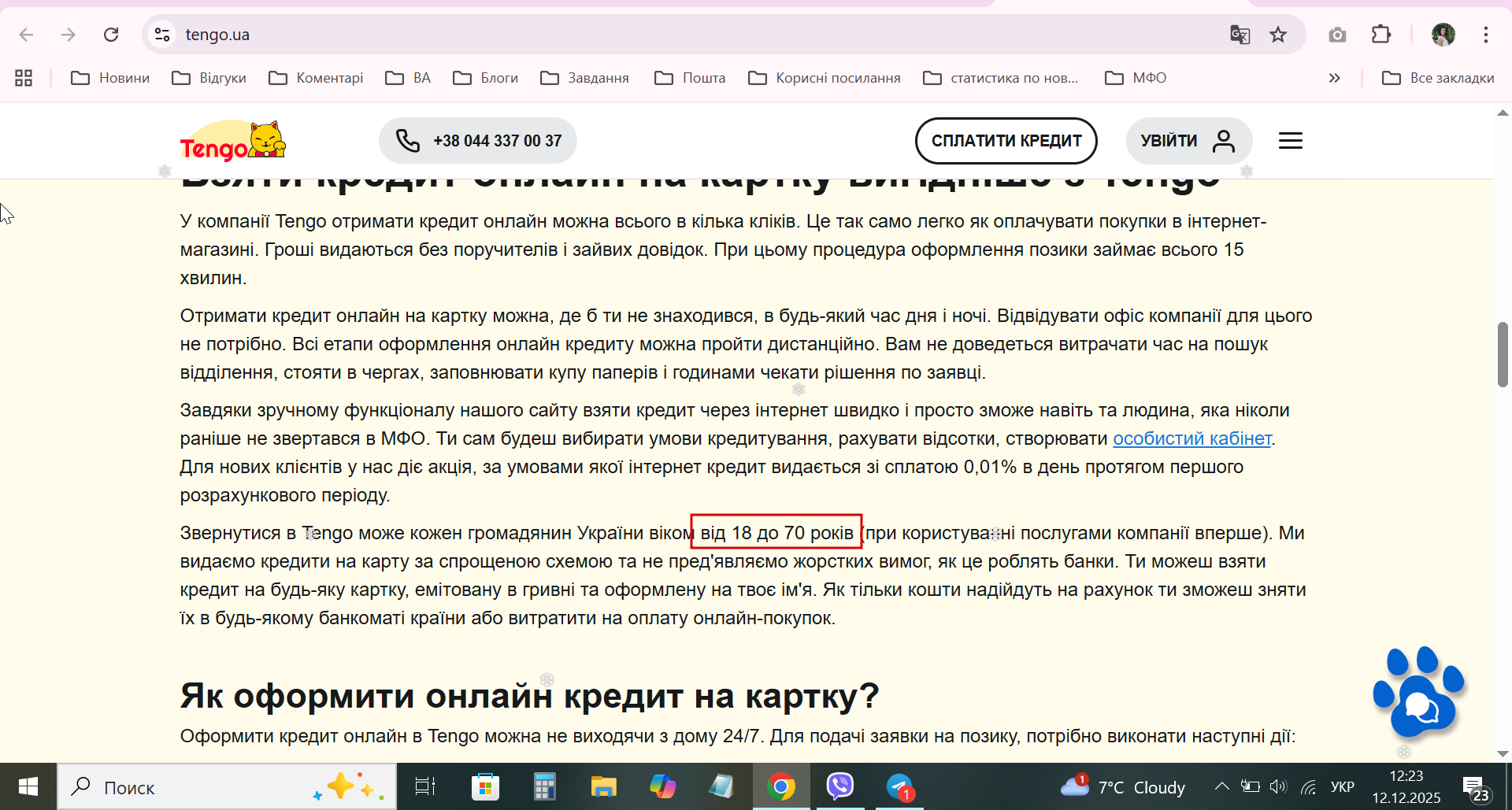The height and width of the screenshot is (810, 1512).
Task: Open the paw chat widget
Action: click(x=1419, y=693)
